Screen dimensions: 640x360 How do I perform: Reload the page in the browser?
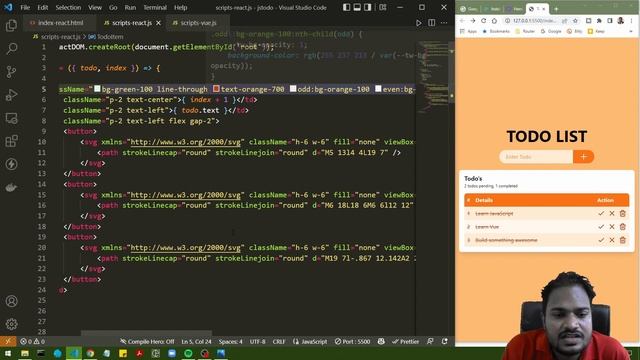(x=483, y=21)
